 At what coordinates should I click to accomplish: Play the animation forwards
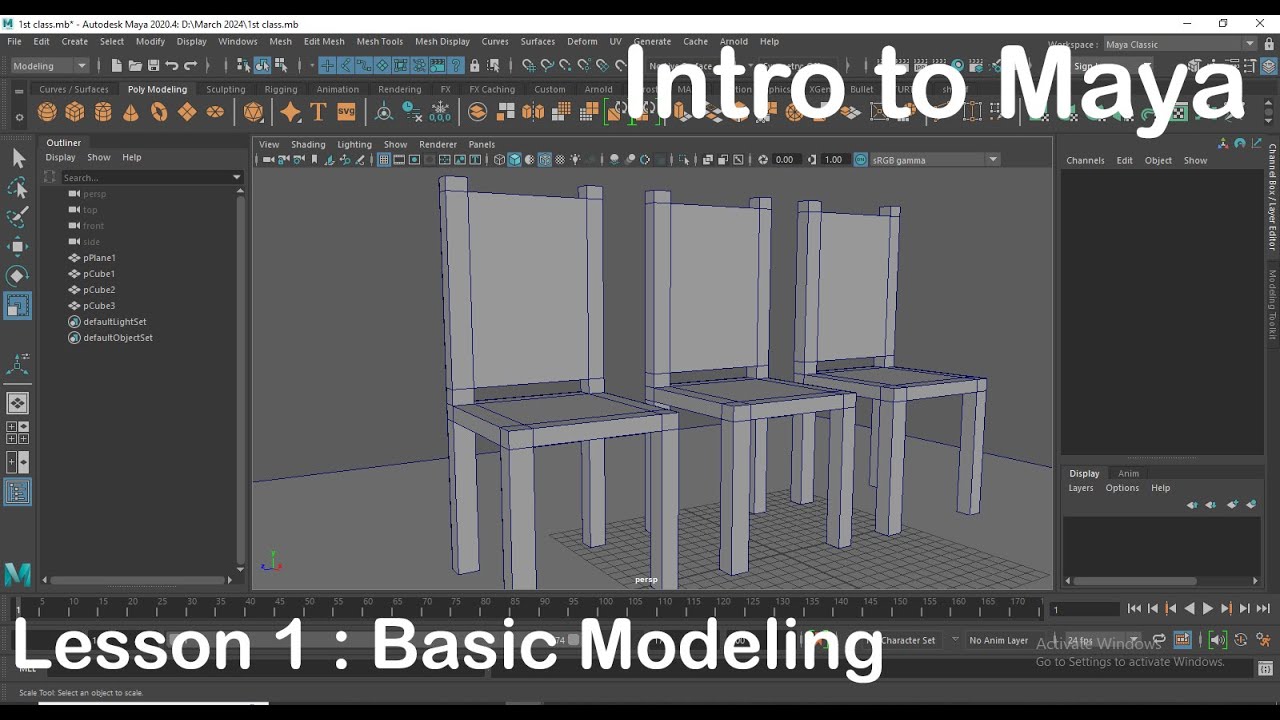tap(1208, 608)
